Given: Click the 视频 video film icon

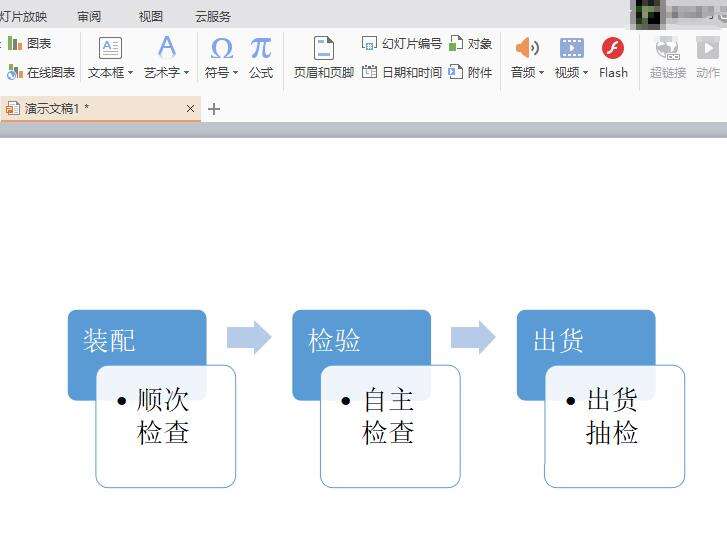Looking at the screenshot, I should 572,48.
